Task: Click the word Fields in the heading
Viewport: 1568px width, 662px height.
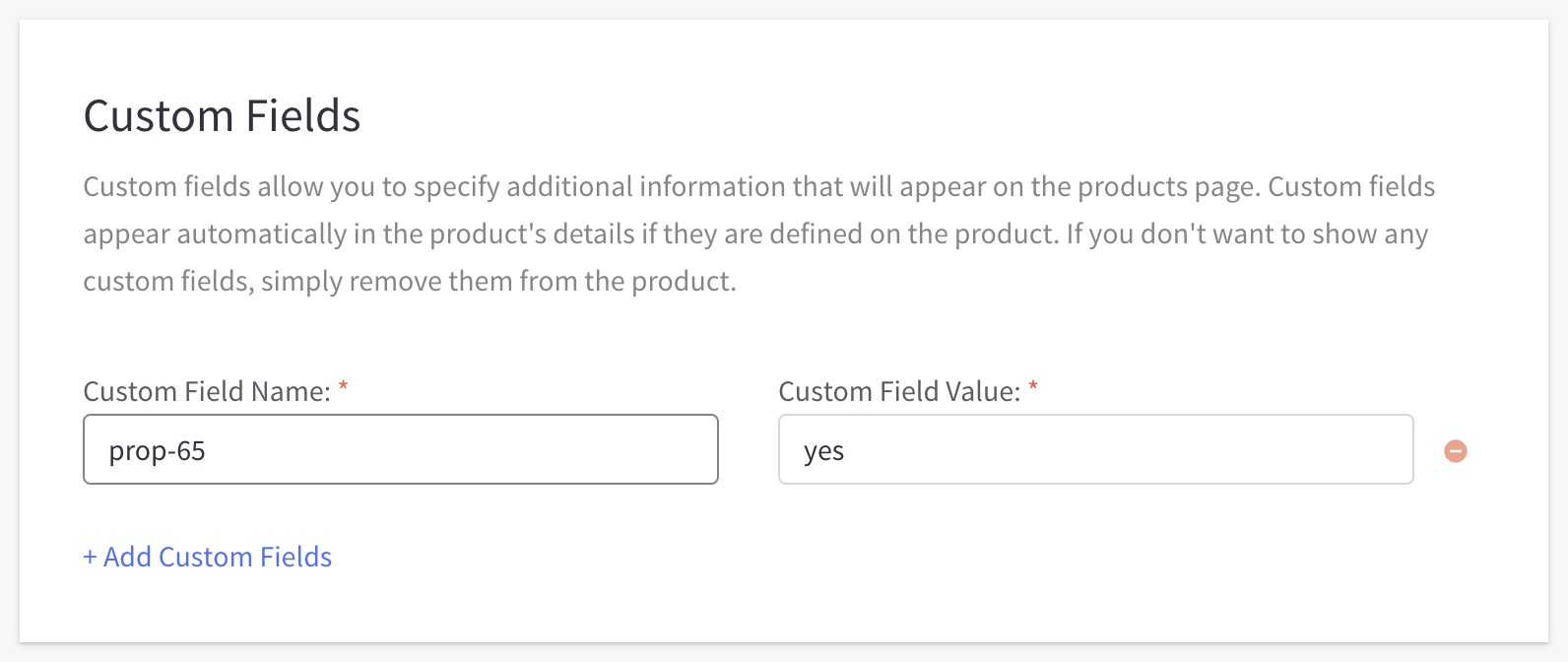Action: (303, 116)
